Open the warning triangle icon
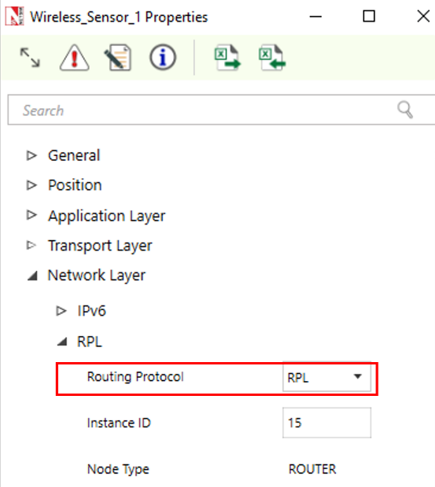 (74, 57)
